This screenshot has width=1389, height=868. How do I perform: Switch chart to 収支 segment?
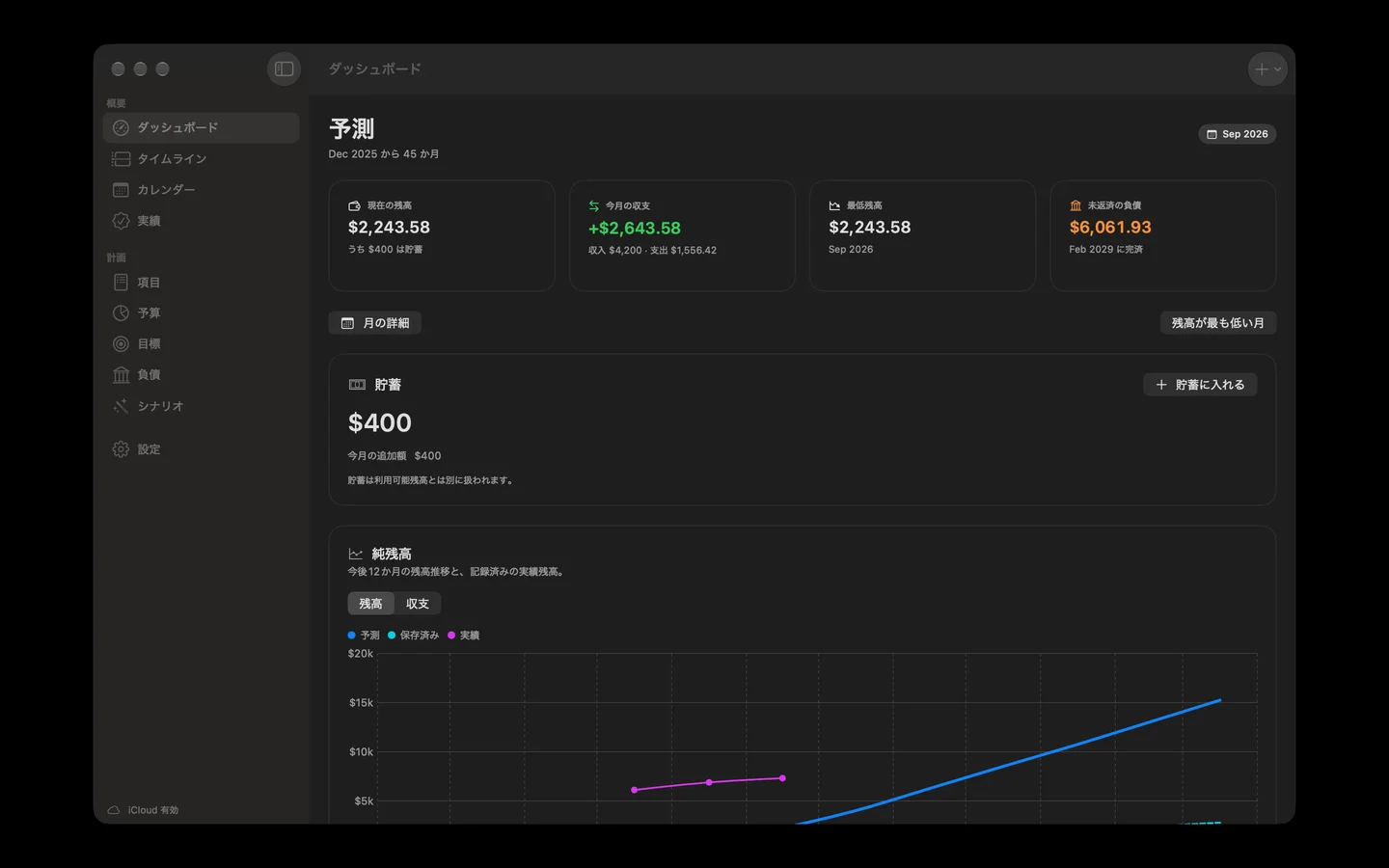[418, 604]
